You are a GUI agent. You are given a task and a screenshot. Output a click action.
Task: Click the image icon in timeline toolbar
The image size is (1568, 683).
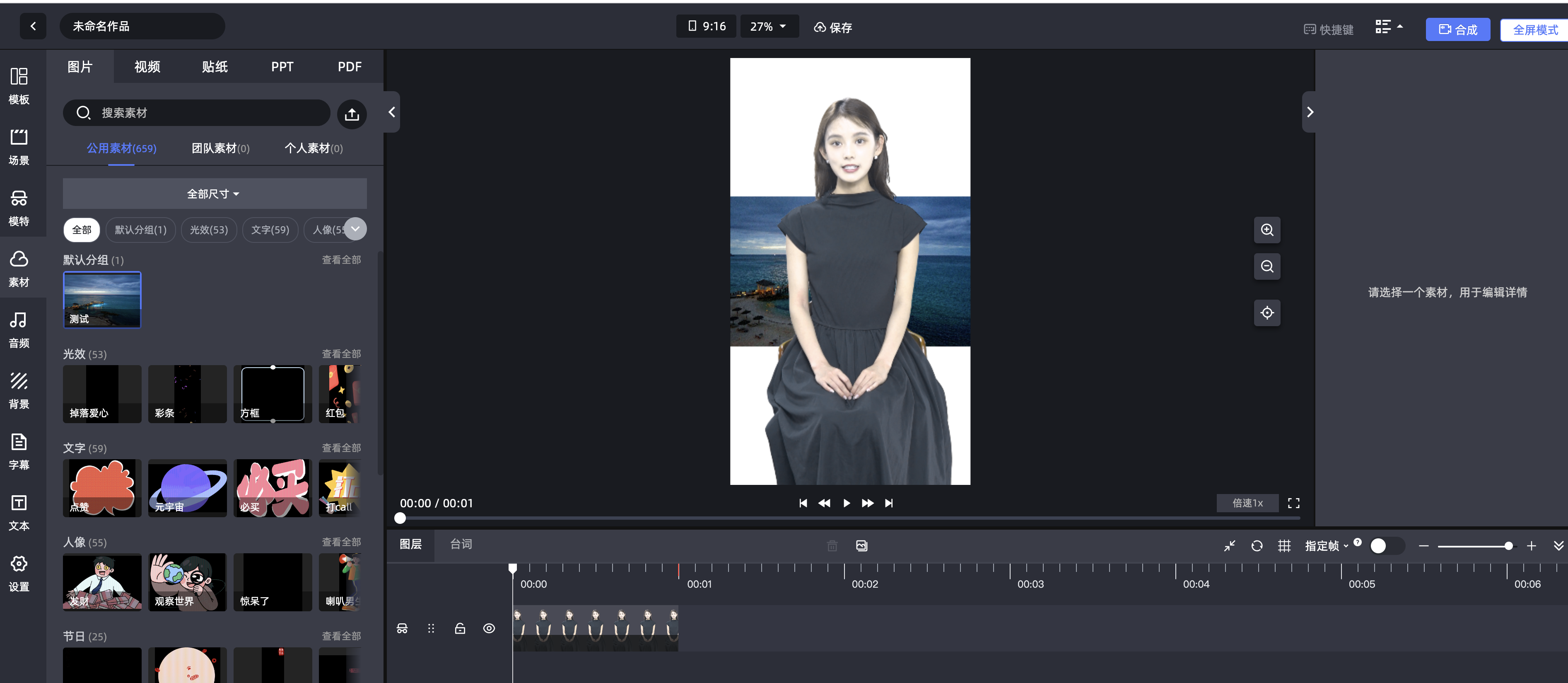(x=861, y=545)
